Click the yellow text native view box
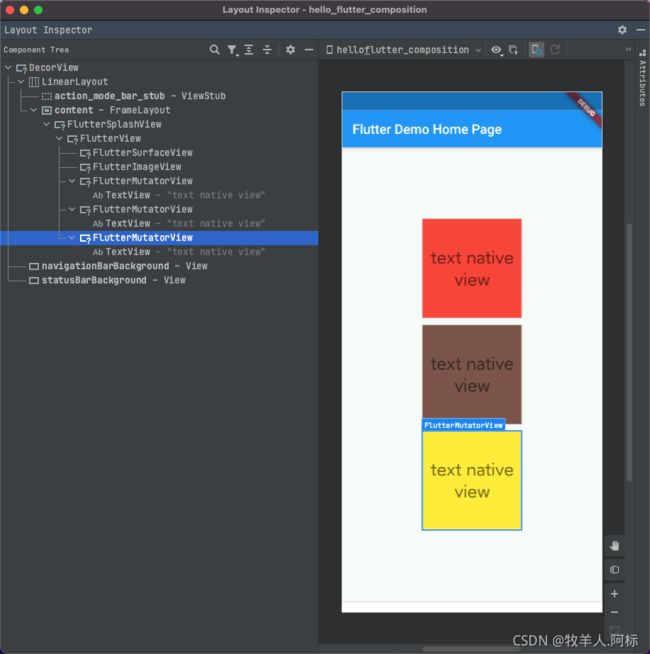Viewport: 650px width, 654px height. pyautogui.click(x=471, y=480)
